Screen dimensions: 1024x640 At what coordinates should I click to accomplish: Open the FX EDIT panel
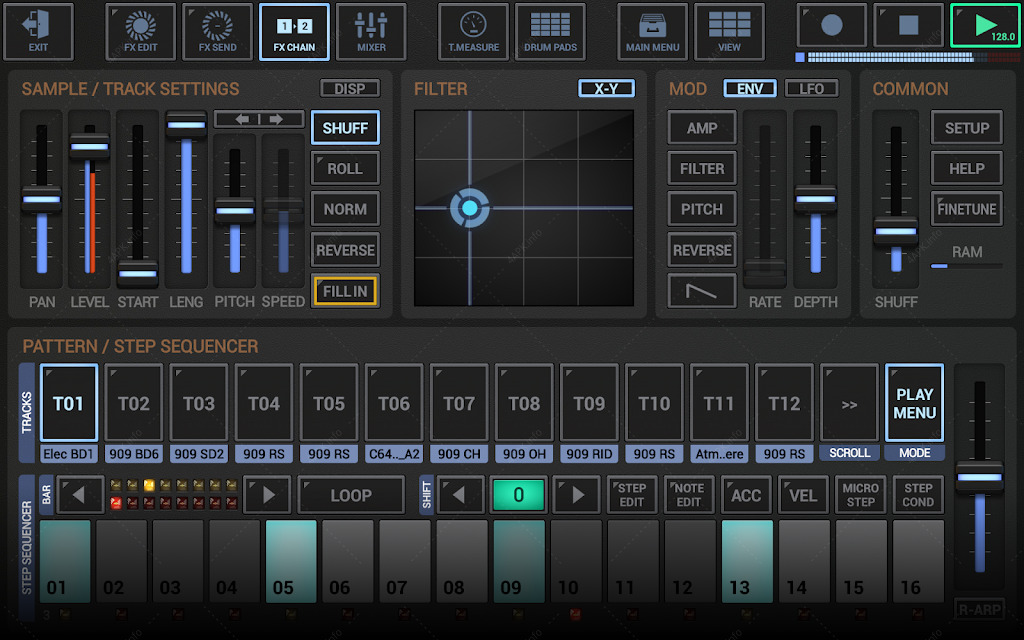140,31
